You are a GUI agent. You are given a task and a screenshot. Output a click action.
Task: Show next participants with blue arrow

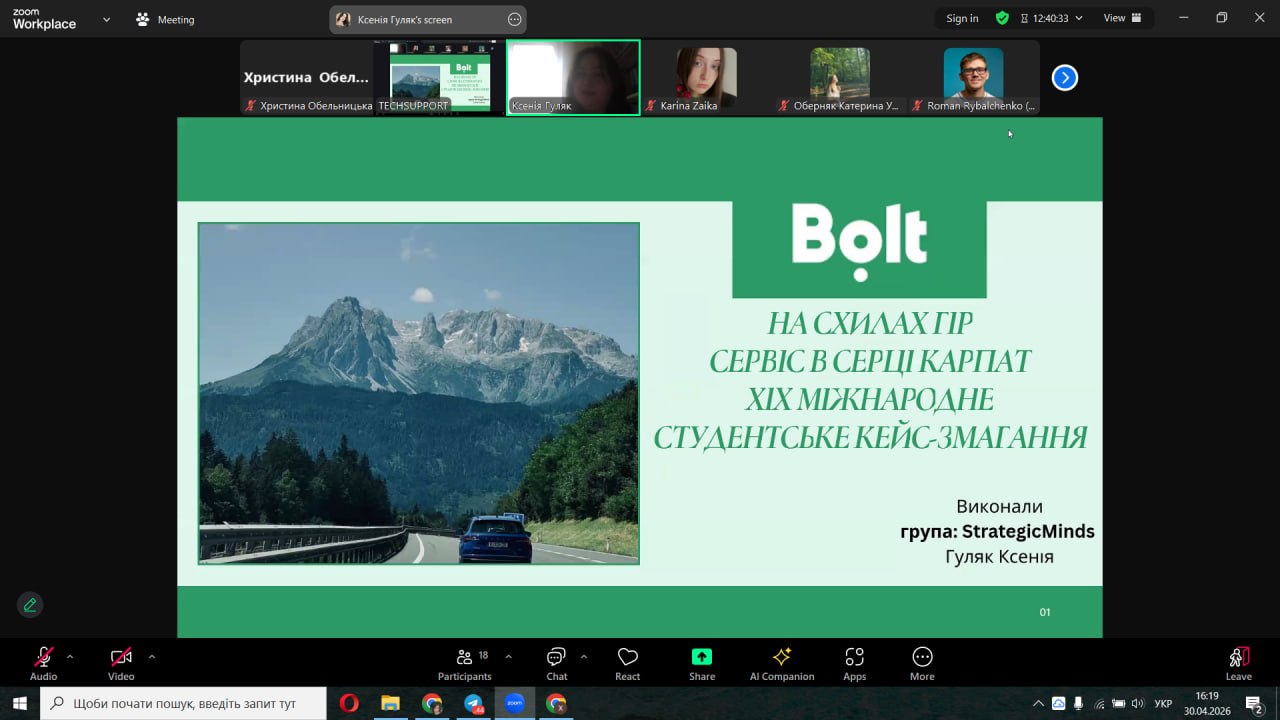click(x=1065, y=77)
